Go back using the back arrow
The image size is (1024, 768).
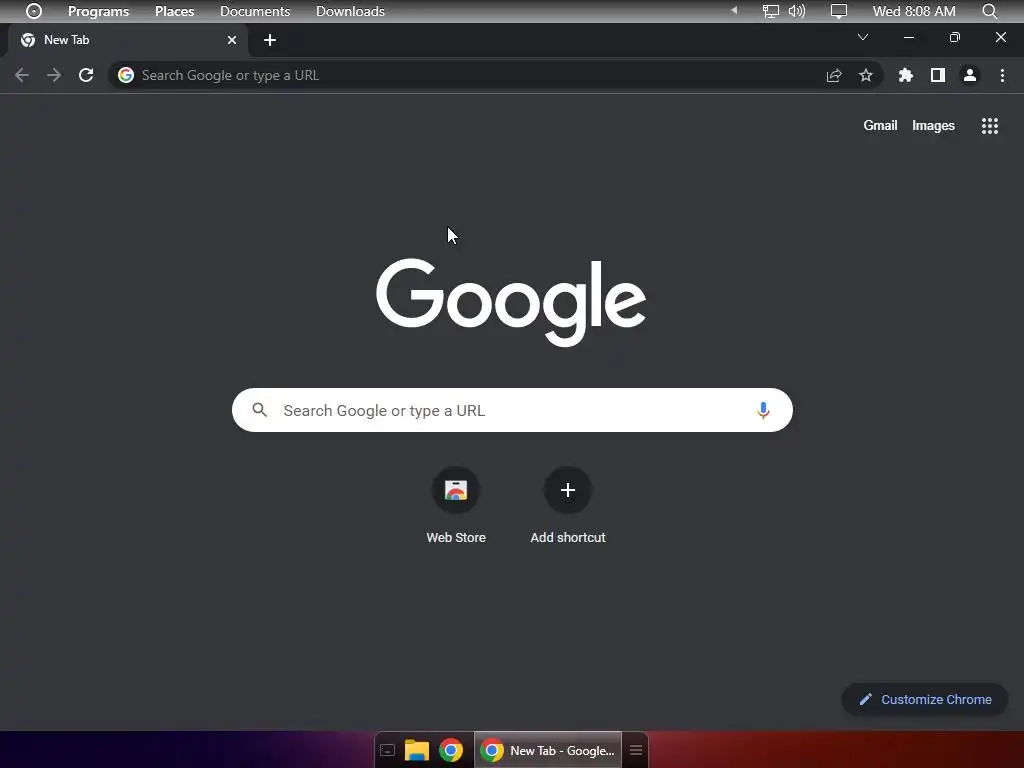click(x=22, y=75)
